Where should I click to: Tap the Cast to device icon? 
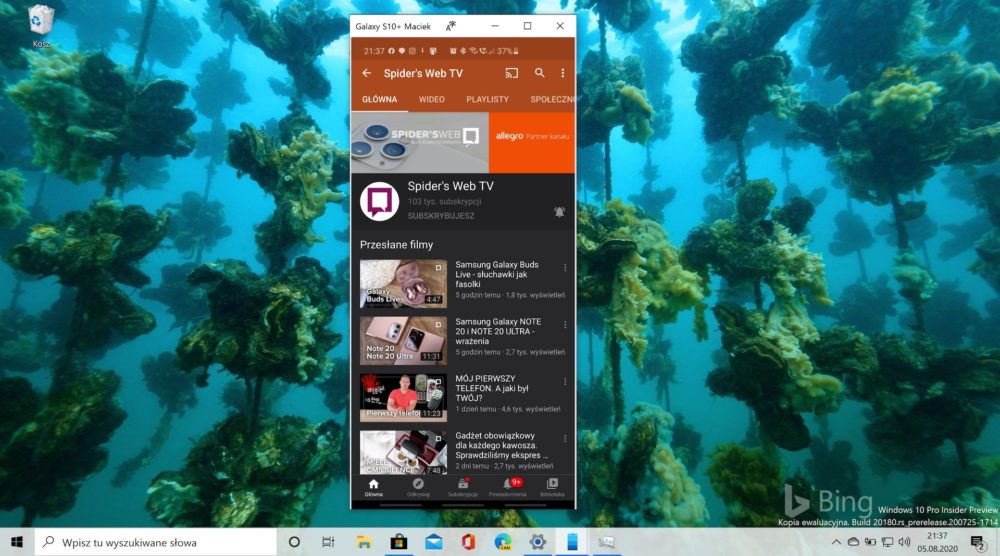(511, 73)
